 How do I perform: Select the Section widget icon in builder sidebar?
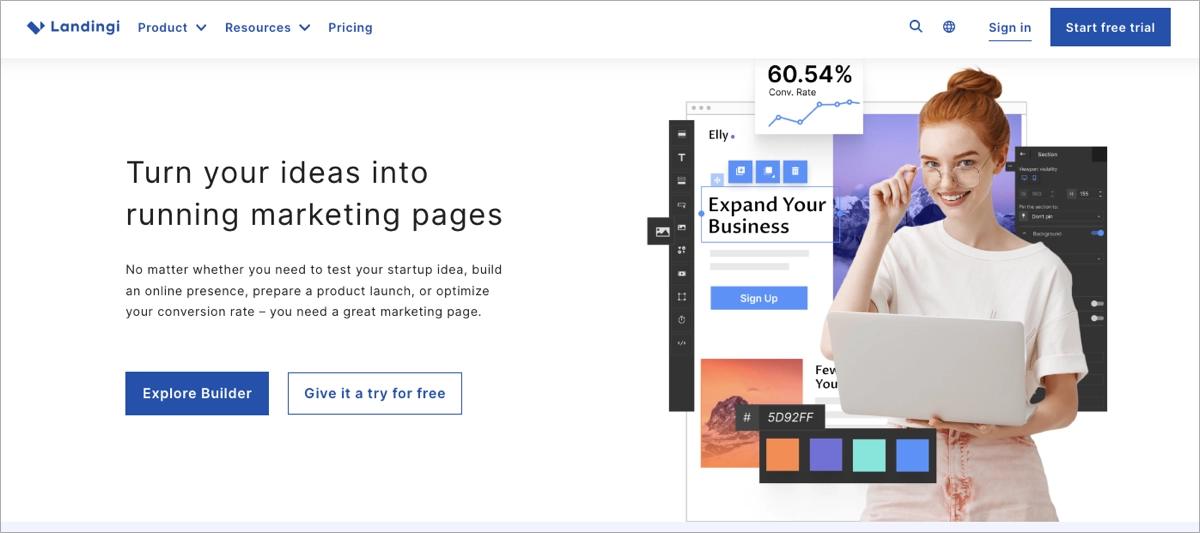[682, 134]
